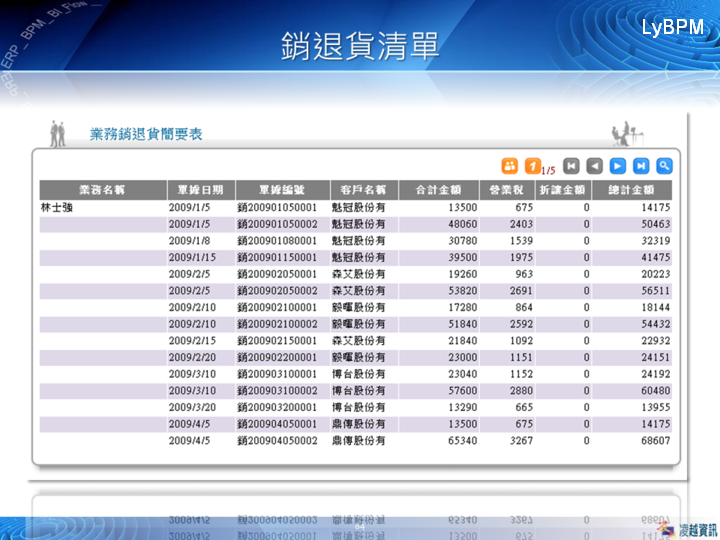Select document number 銷200901050001

(x=277, y=208)
